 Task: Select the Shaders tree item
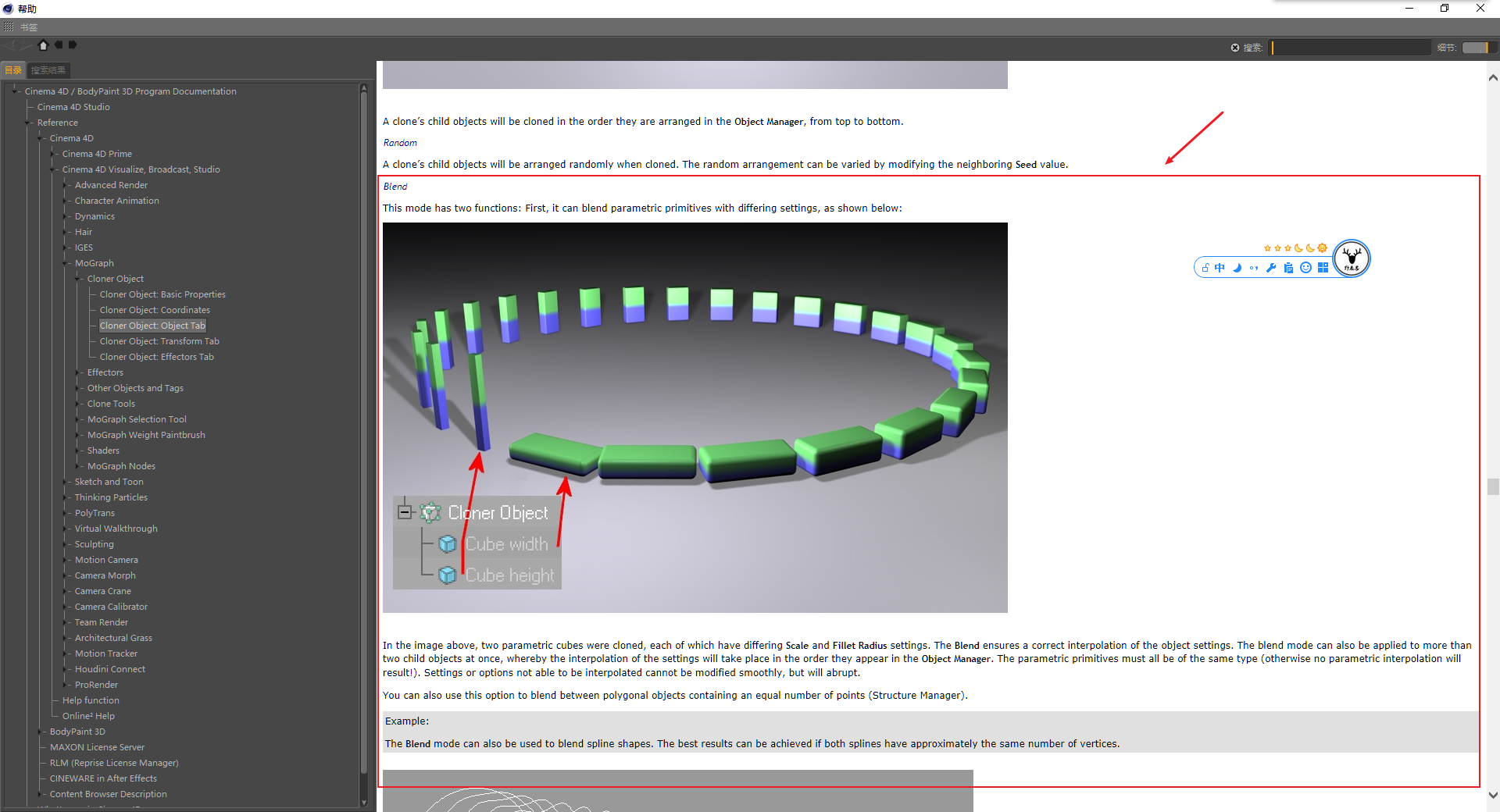click(x=103, y=451)
